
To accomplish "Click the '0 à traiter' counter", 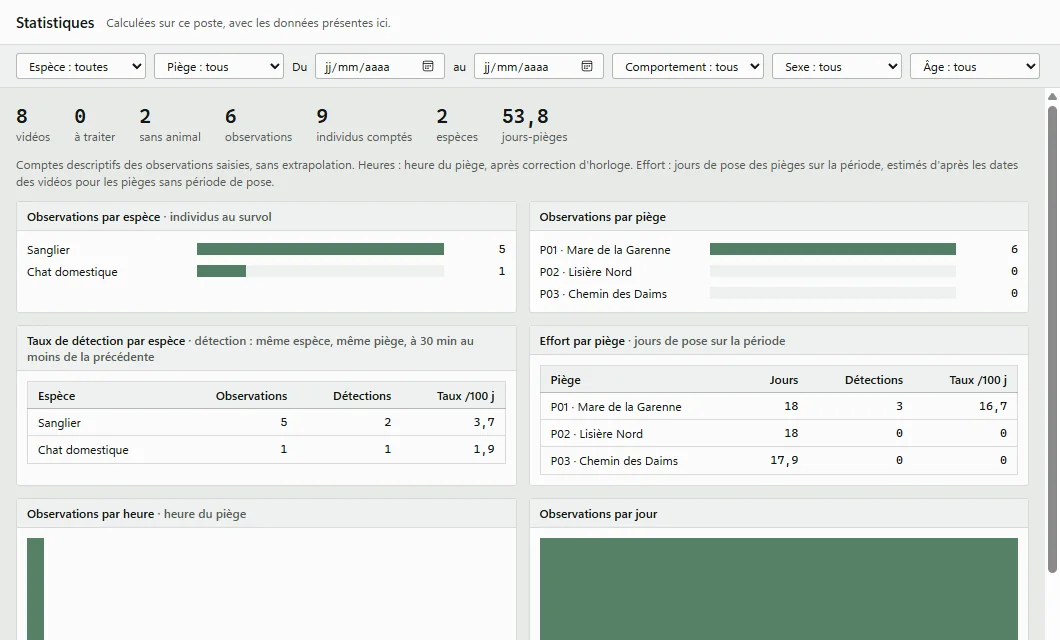I will click(95, 126).
